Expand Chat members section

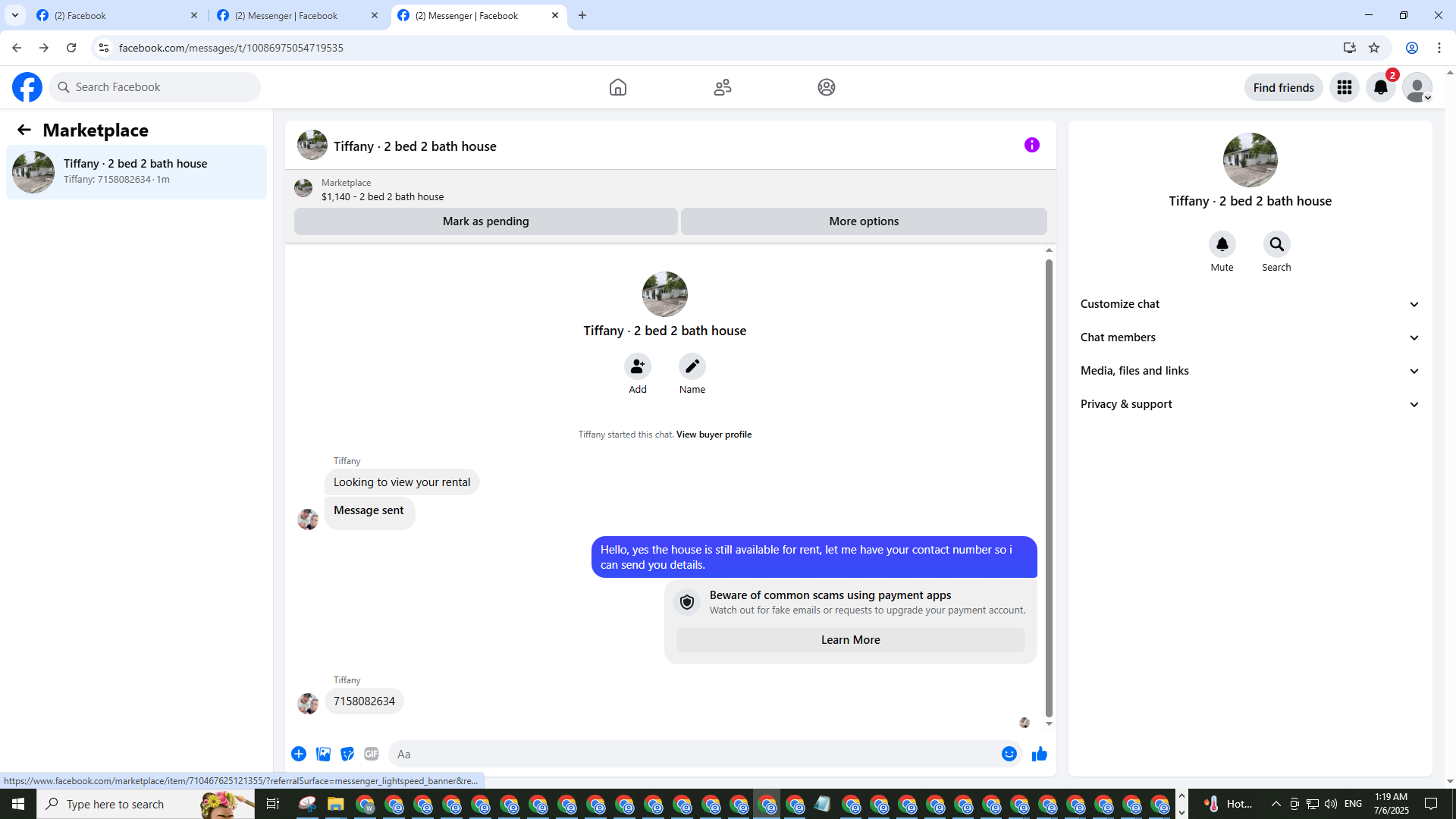tap(1249, 337)
